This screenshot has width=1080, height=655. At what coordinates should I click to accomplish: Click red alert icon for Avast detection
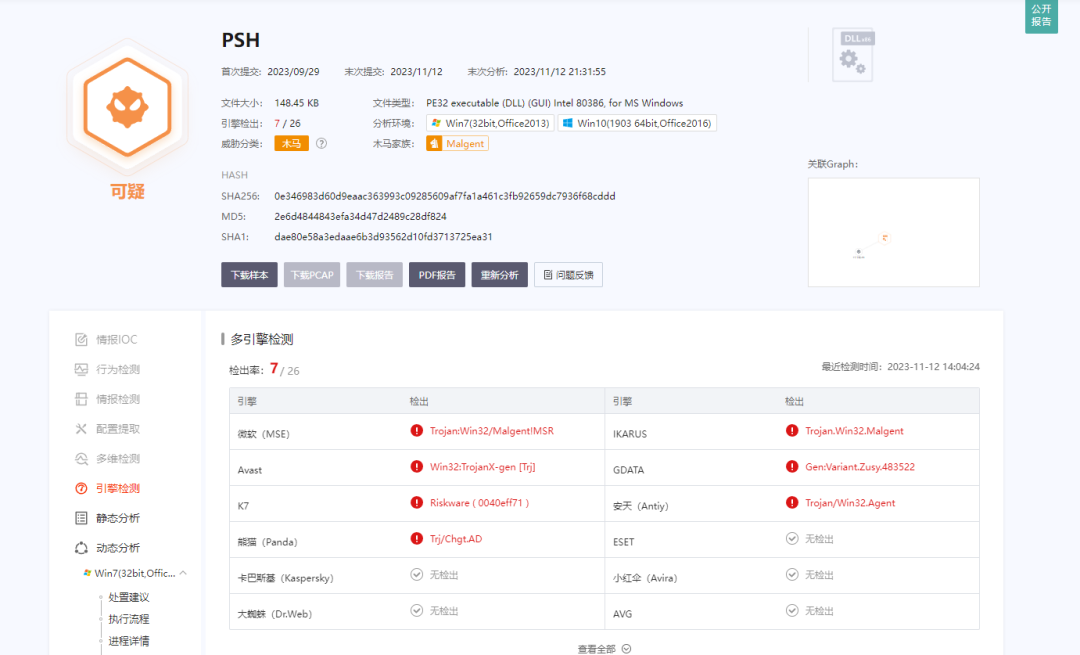pyautogui.click(x=417, y=466)
